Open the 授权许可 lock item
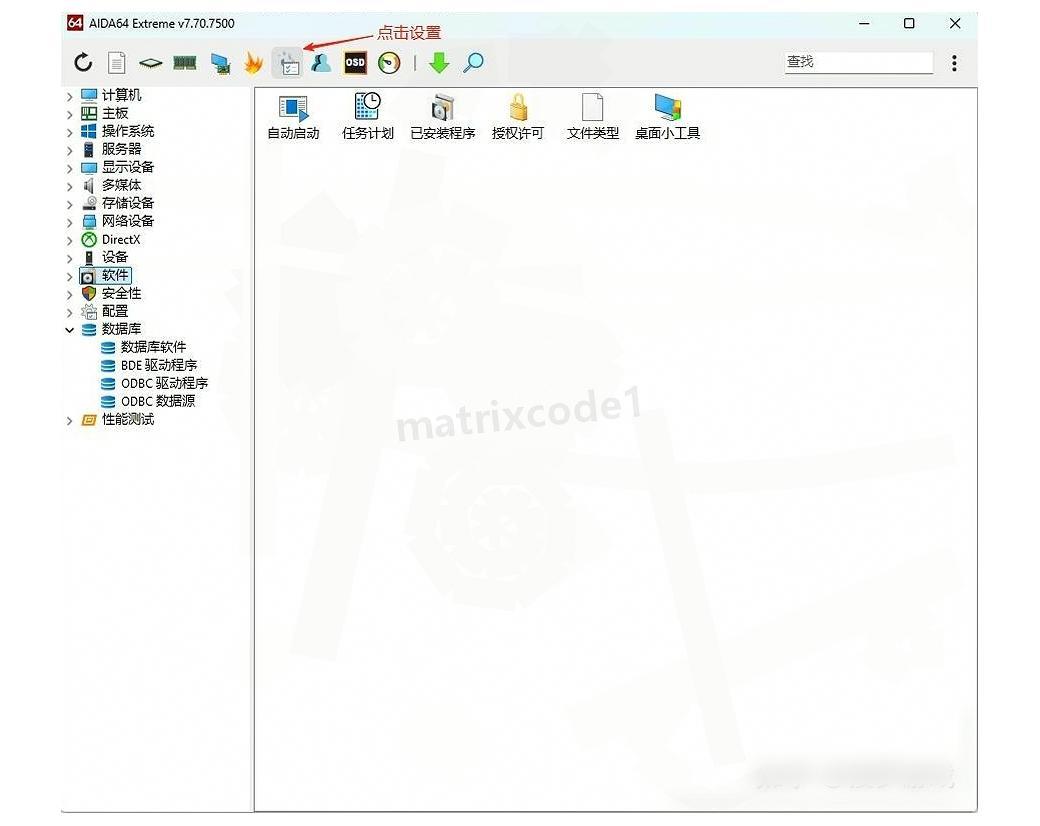Image resolution: width=1040 pixels, height=826 pixels. pyautogui.click(x=517, y=117)
